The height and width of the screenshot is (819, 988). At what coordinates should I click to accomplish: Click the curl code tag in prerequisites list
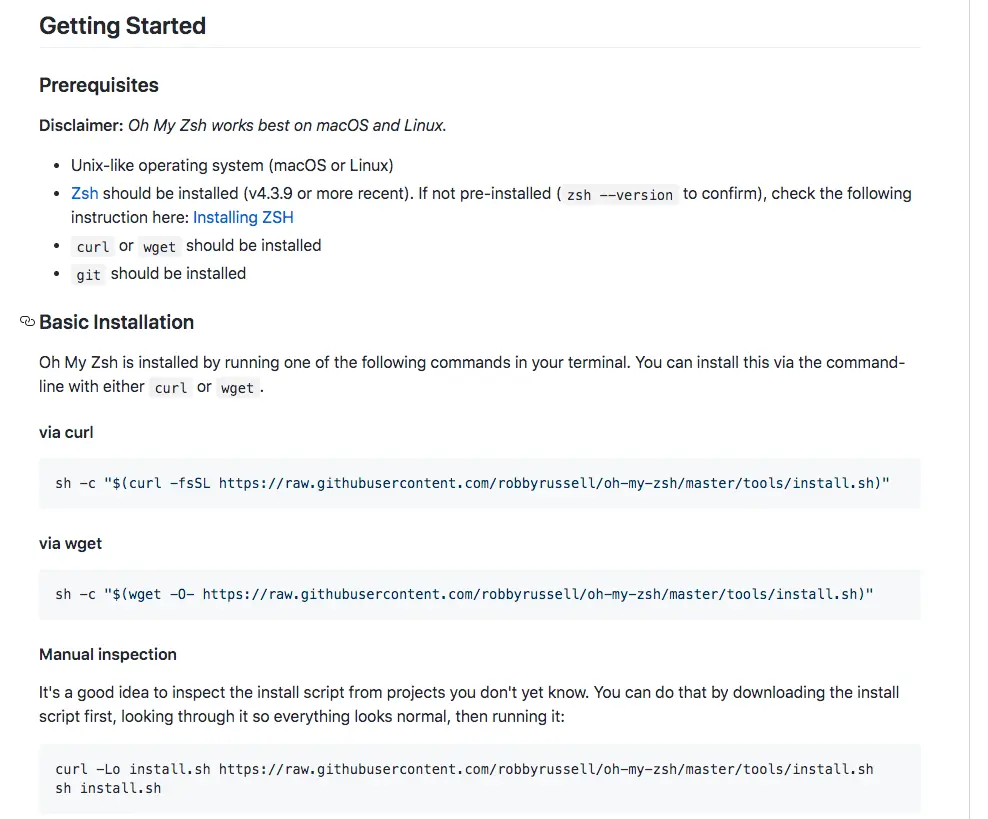coord(93,247)
